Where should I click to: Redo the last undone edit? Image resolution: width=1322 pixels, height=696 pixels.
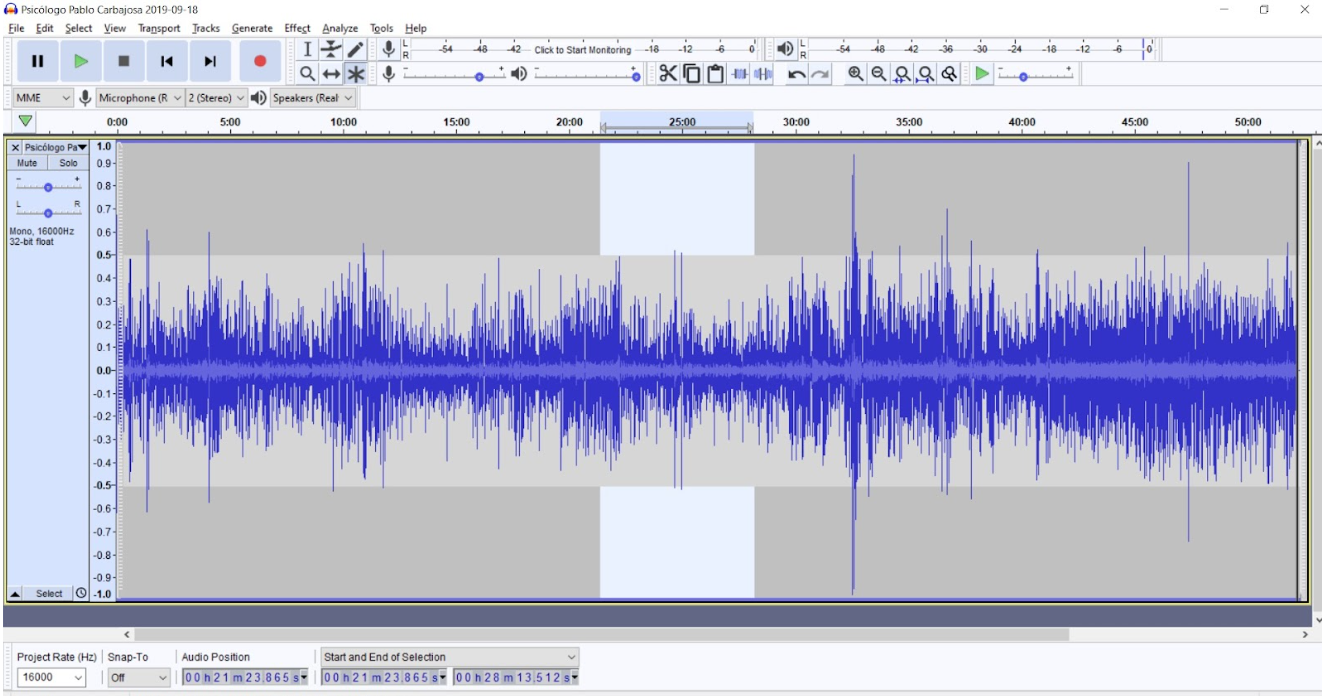click(x=820, y=73)
